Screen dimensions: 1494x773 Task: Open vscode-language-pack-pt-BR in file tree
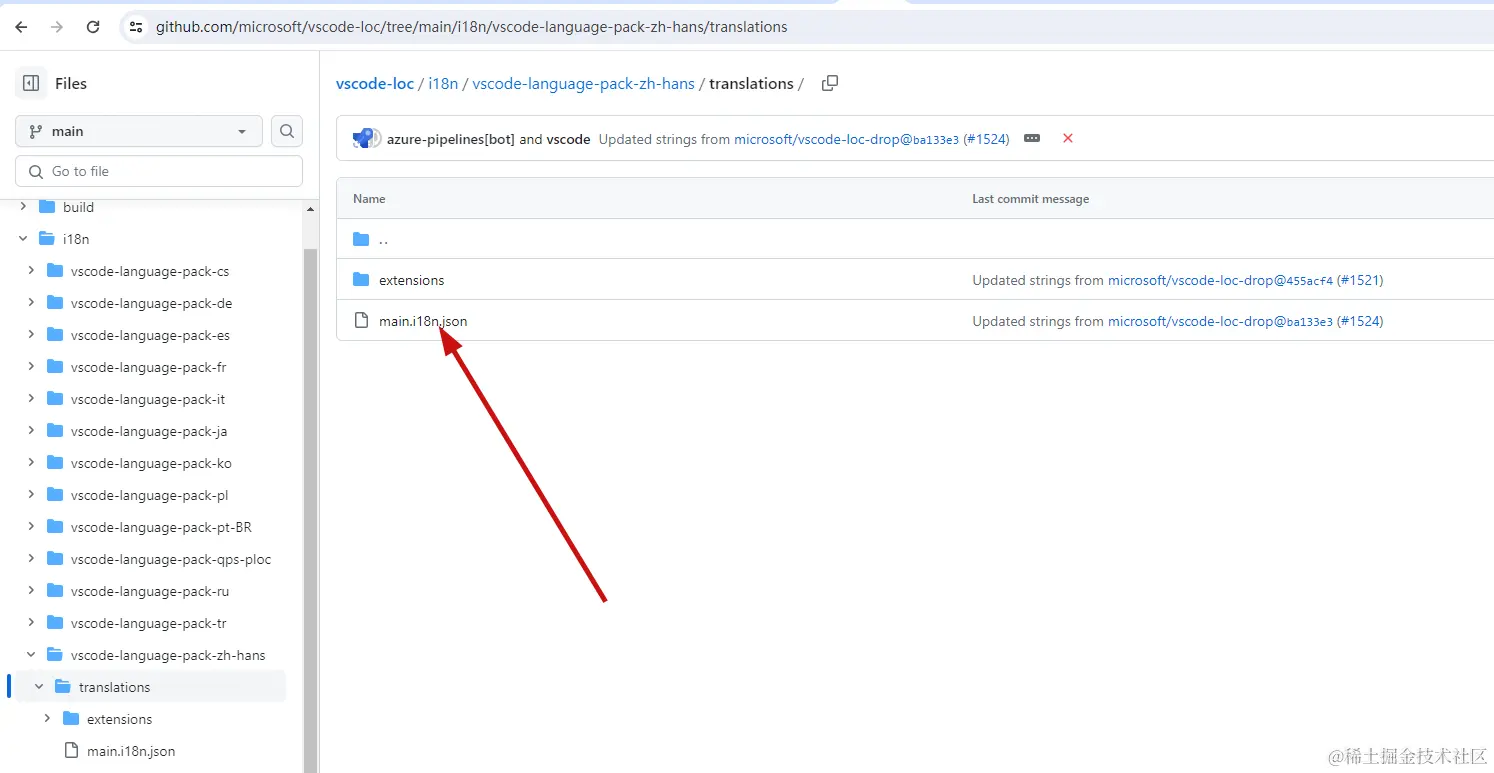(161, 527)
